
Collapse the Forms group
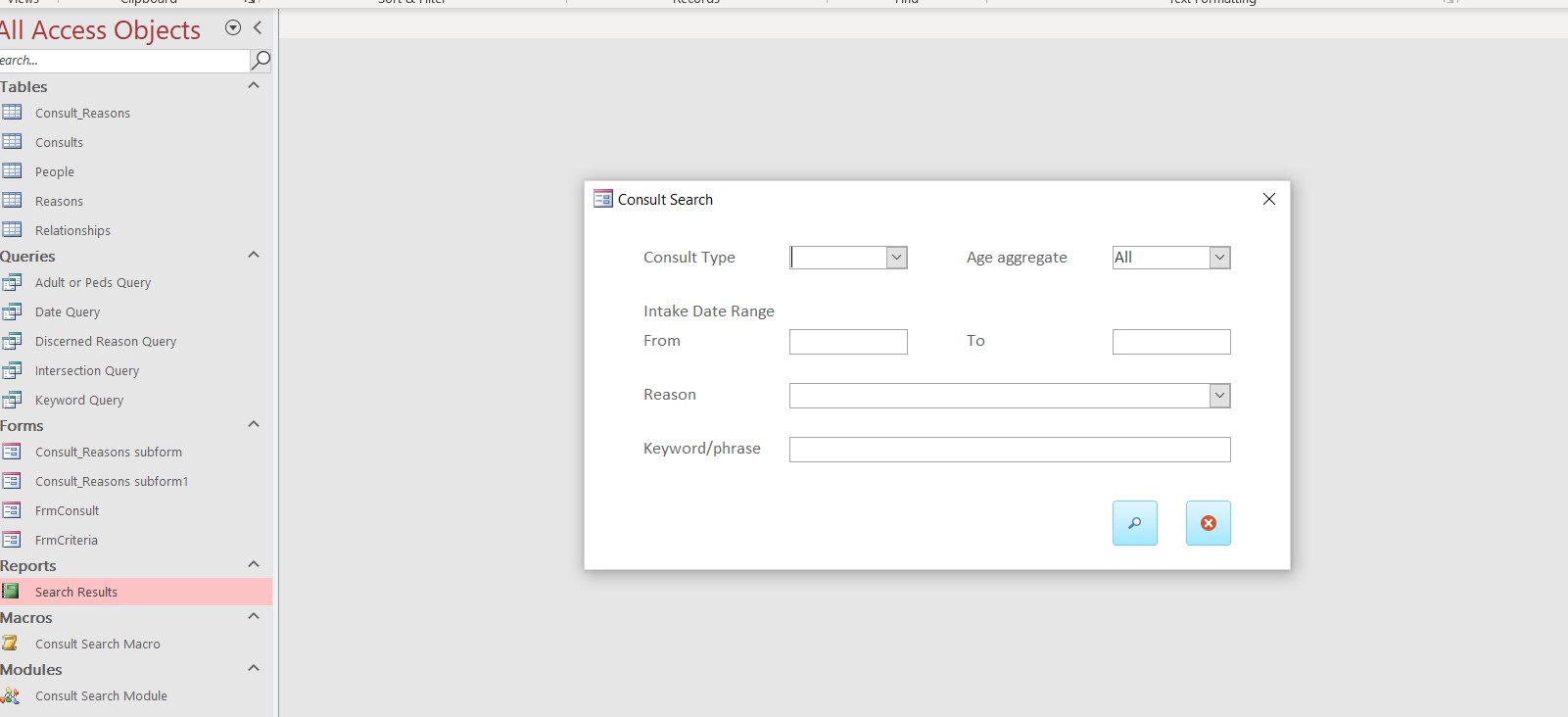point(254,425)
